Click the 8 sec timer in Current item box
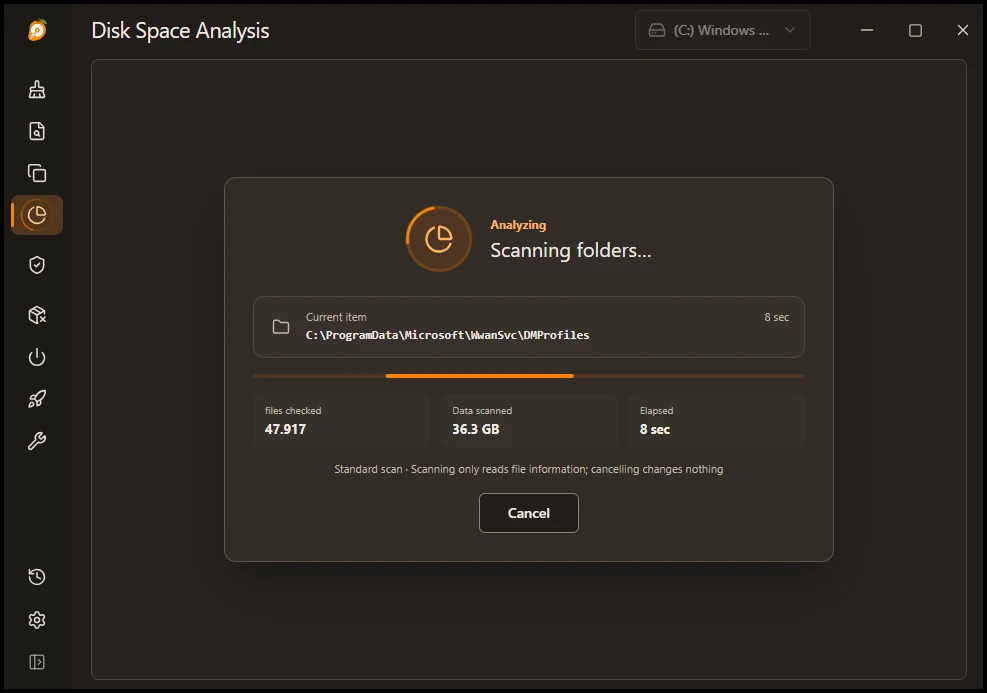The width and height of the screenshot is (987, 693). click(x=776, y=317)
